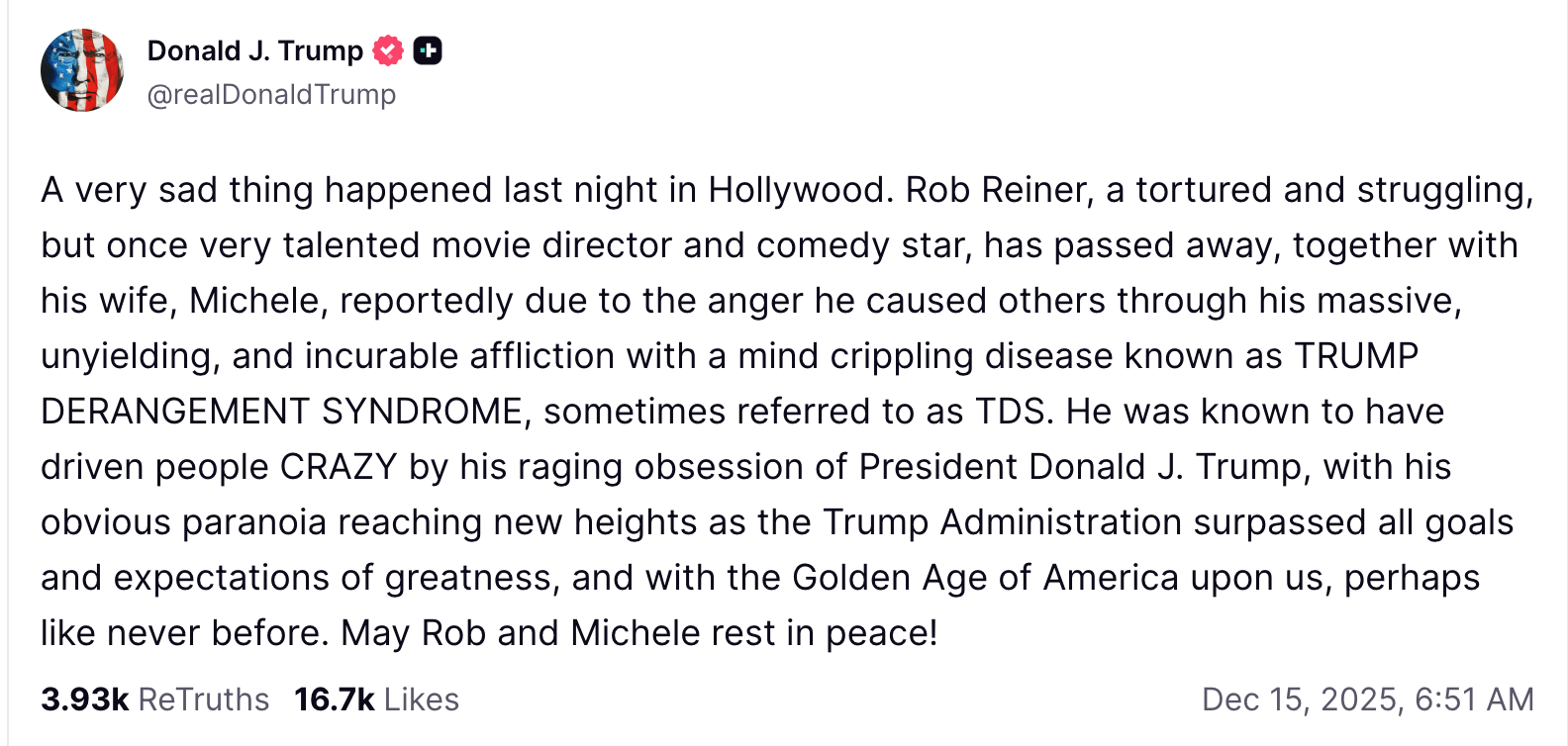Click the Donald J. Trump profile avatar
Screen dimensions: 1568x746
coord(82,70)
